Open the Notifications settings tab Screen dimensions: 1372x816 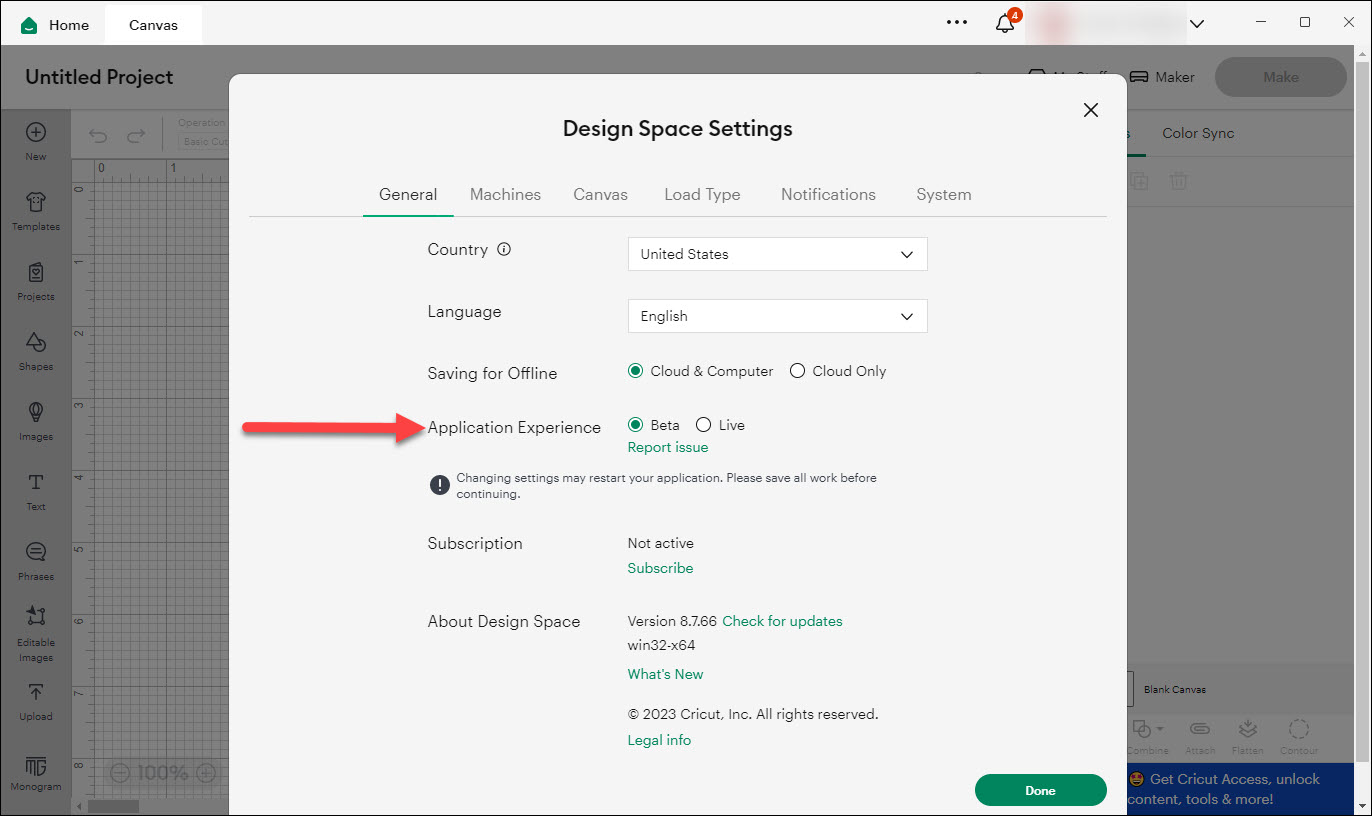click(x=828, y=195)
